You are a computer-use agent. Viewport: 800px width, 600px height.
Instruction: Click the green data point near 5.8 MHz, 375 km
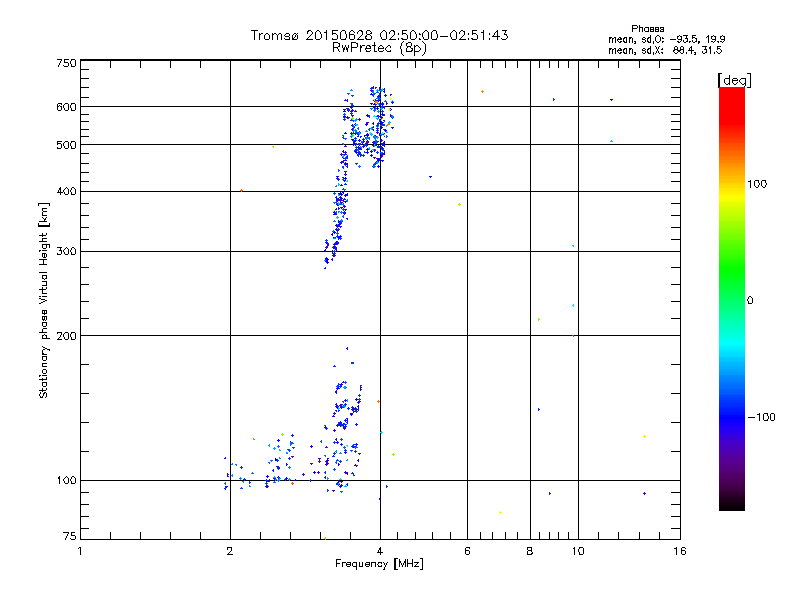pos(460,205)
